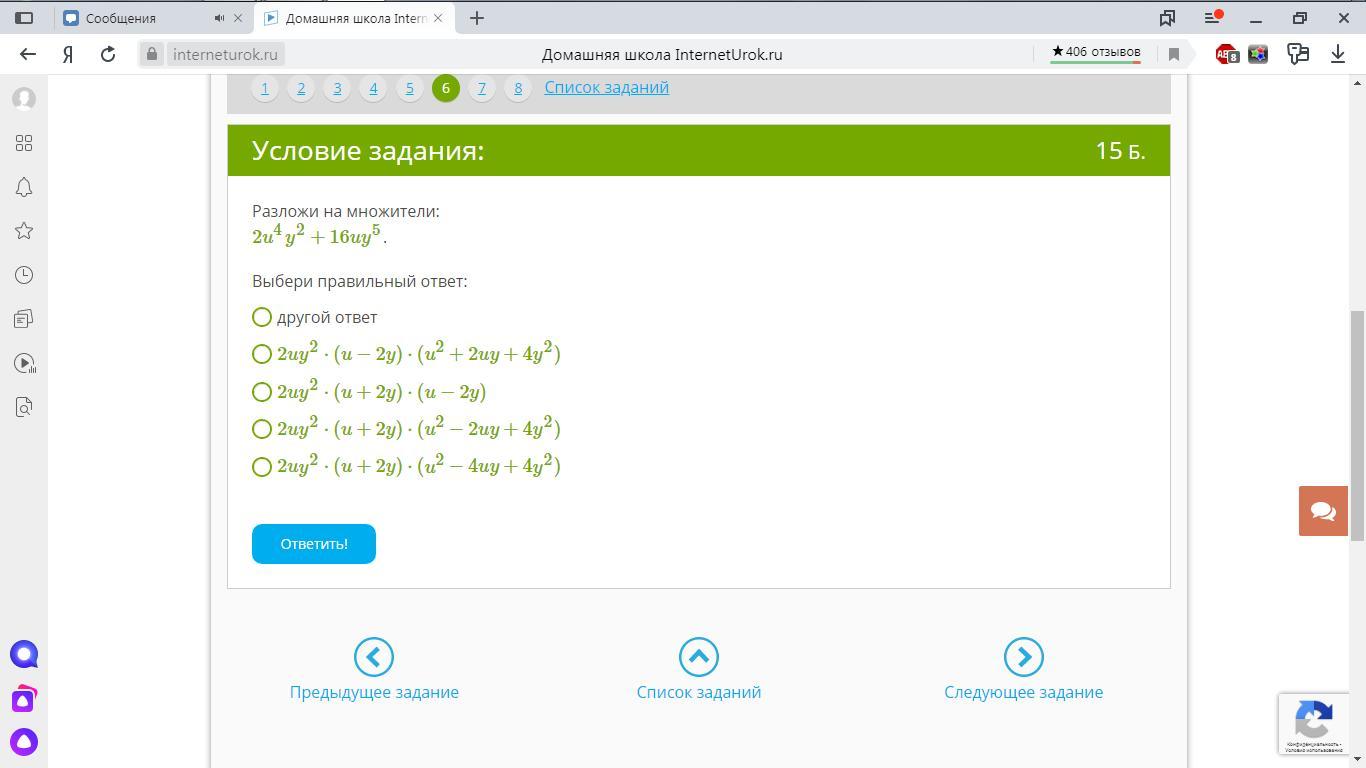Go to Предыдущее задание
1366x768 pixels.
click(374, 669)
